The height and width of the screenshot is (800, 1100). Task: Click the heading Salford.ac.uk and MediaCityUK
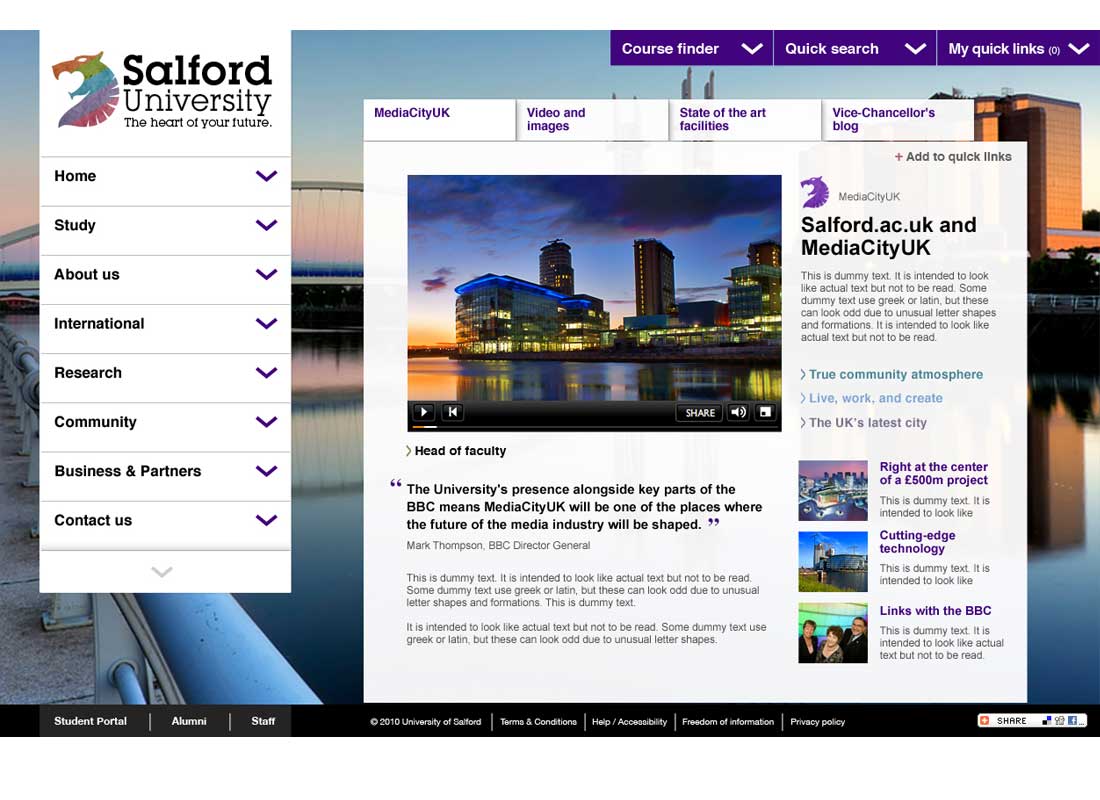(889, 236)
